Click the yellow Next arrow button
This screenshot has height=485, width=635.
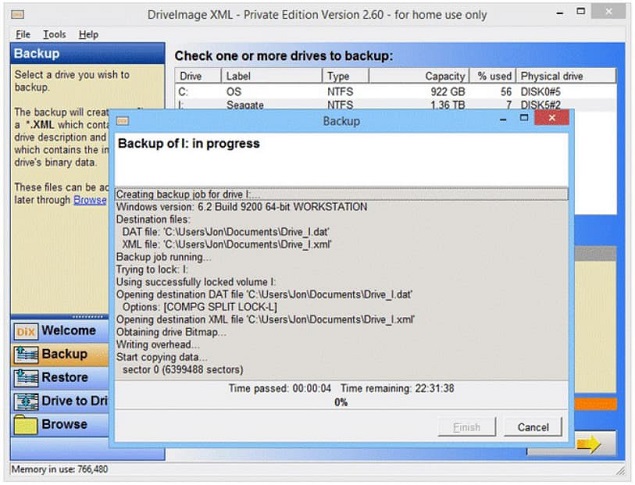point(590,444)
